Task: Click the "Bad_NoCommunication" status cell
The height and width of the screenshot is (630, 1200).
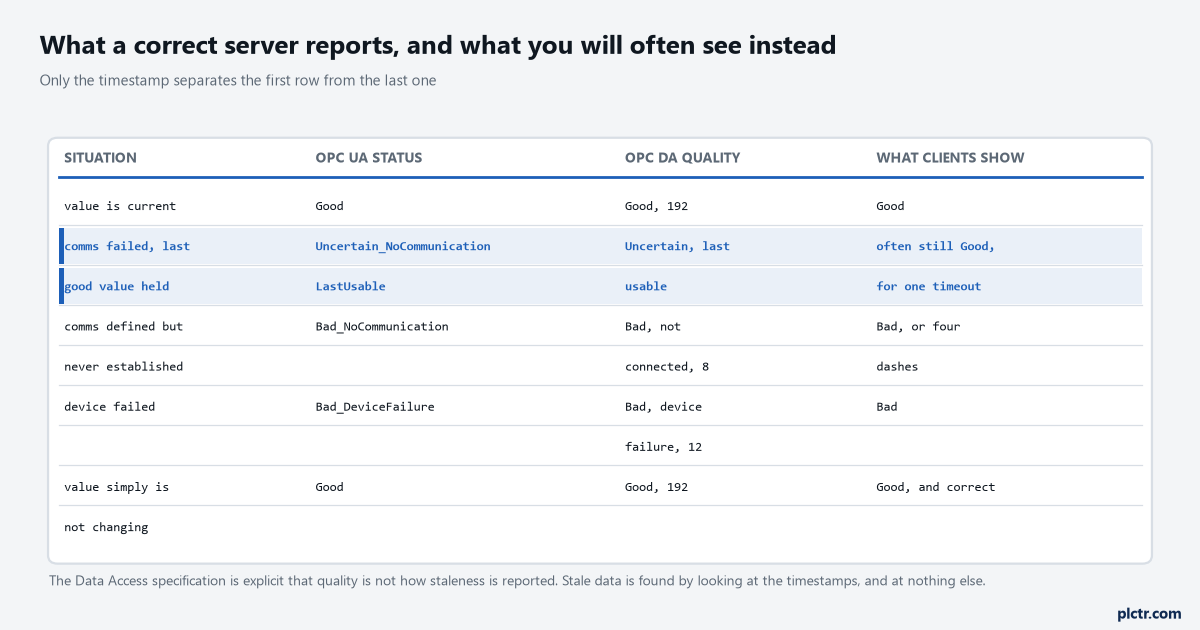Action: click(x=382, y=326)
